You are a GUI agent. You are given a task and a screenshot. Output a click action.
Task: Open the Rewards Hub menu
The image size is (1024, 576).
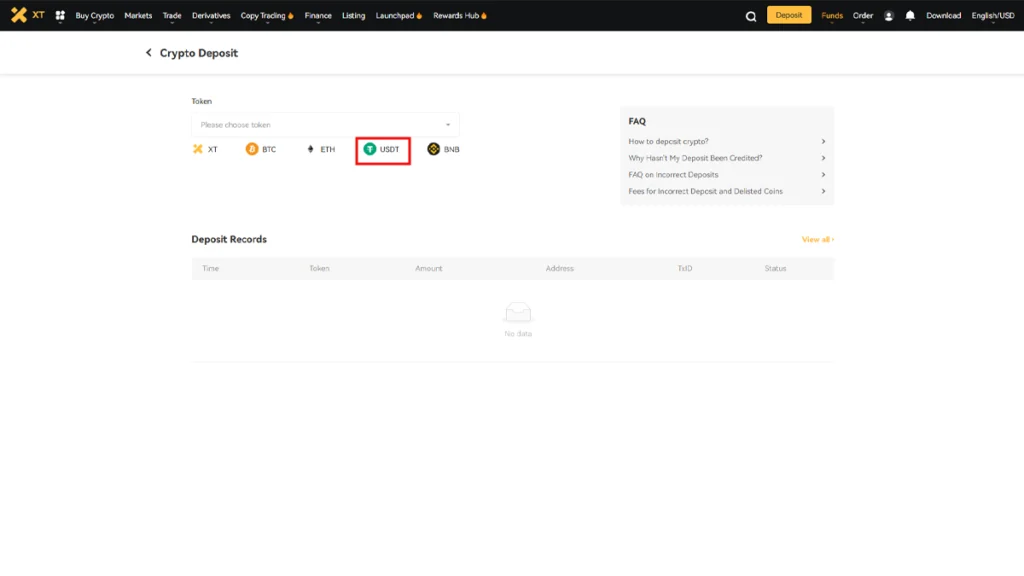click(x=460, y=16)
